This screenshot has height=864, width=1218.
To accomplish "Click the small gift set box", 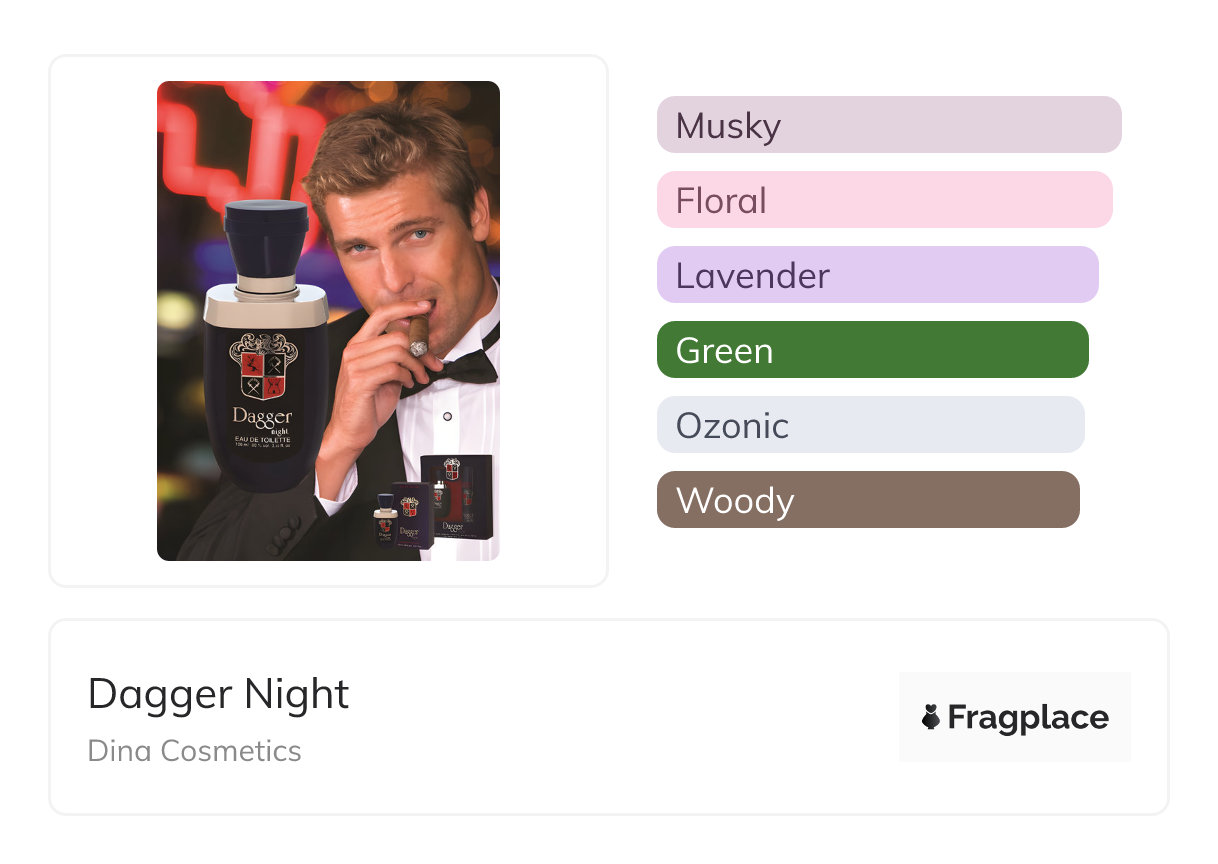I will point(456,497).
